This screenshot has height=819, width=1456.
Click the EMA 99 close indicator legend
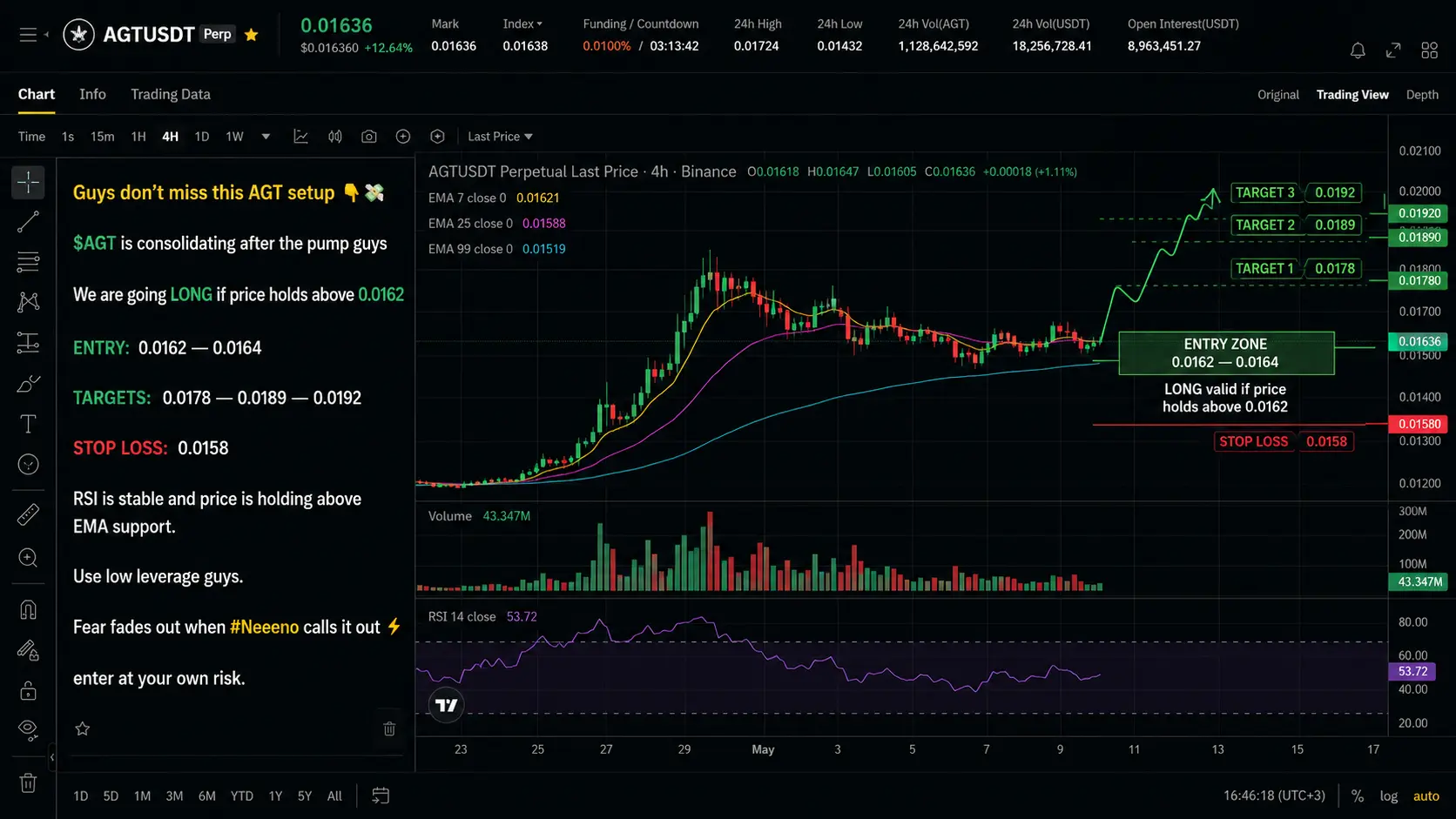click(497, 248)
